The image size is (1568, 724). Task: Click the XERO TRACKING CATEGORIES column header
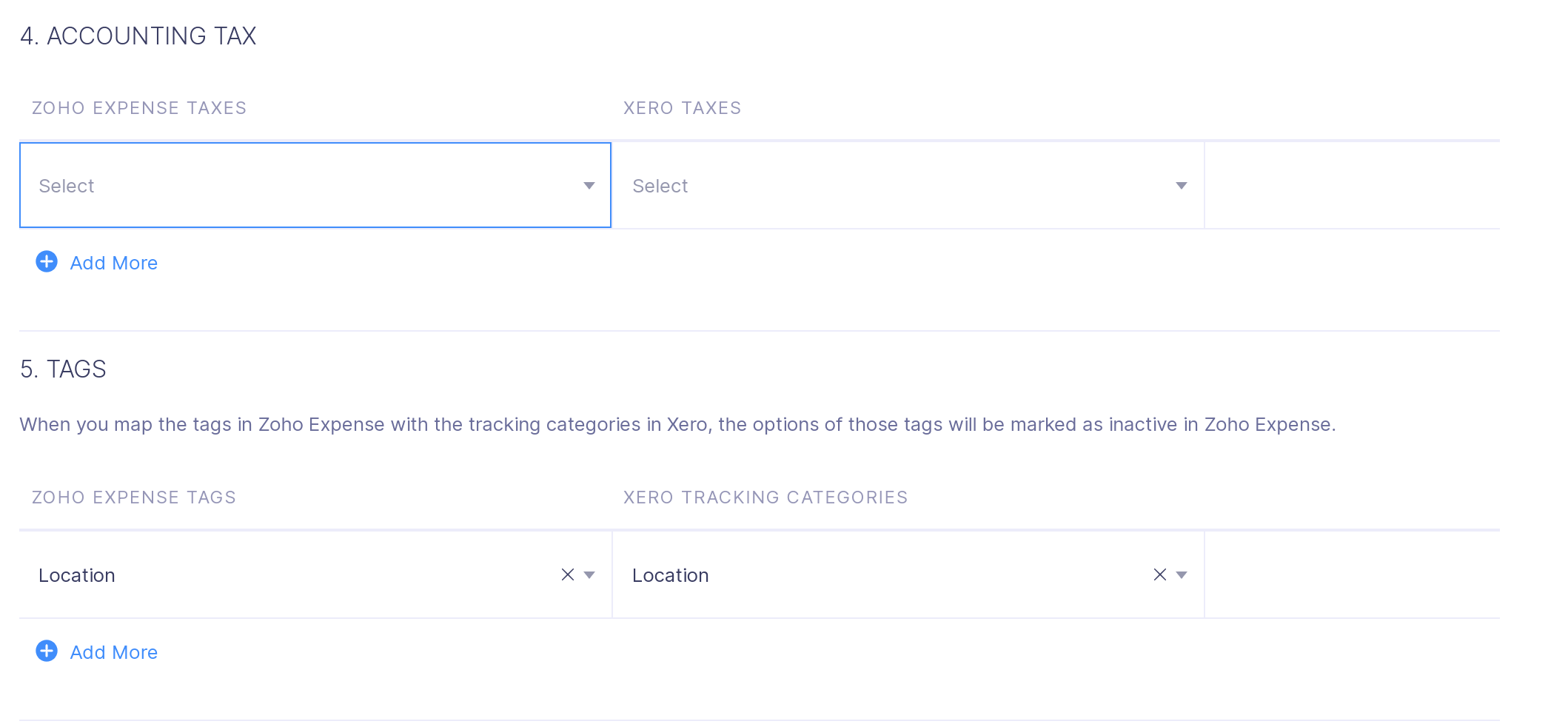coord(765,497)
